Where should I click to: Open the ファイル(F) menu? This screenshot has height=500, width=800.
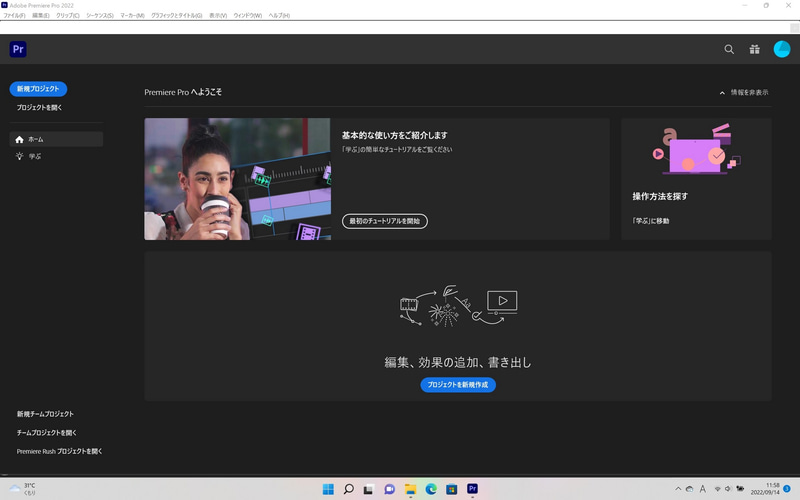14,15
